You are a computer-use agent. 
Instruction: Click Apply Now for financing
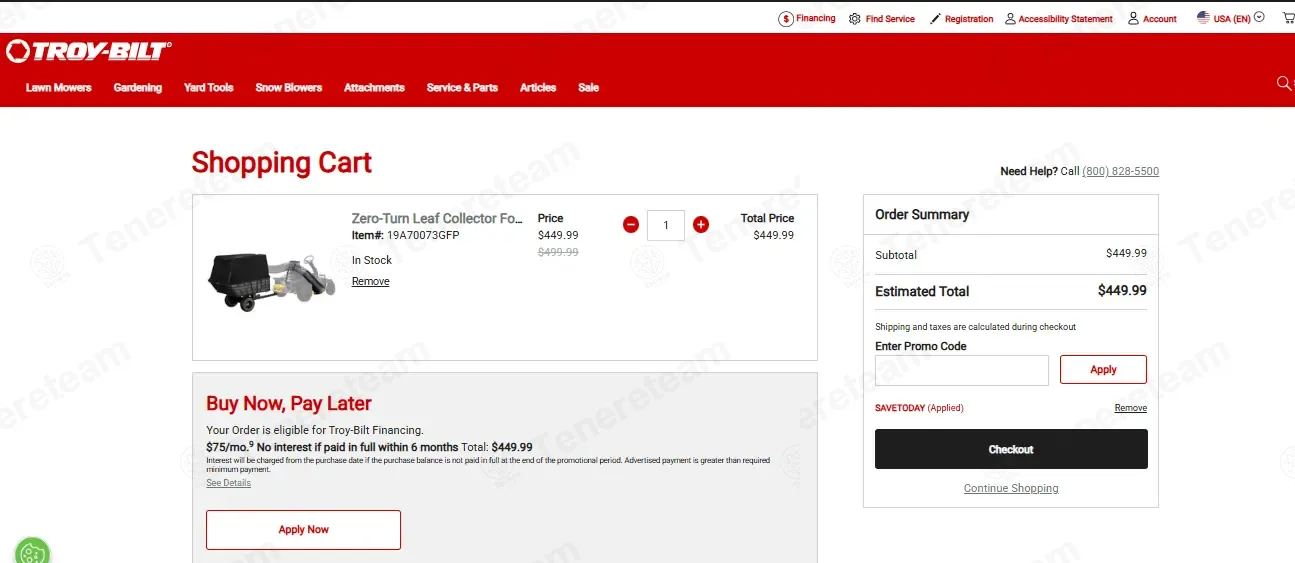303,530
